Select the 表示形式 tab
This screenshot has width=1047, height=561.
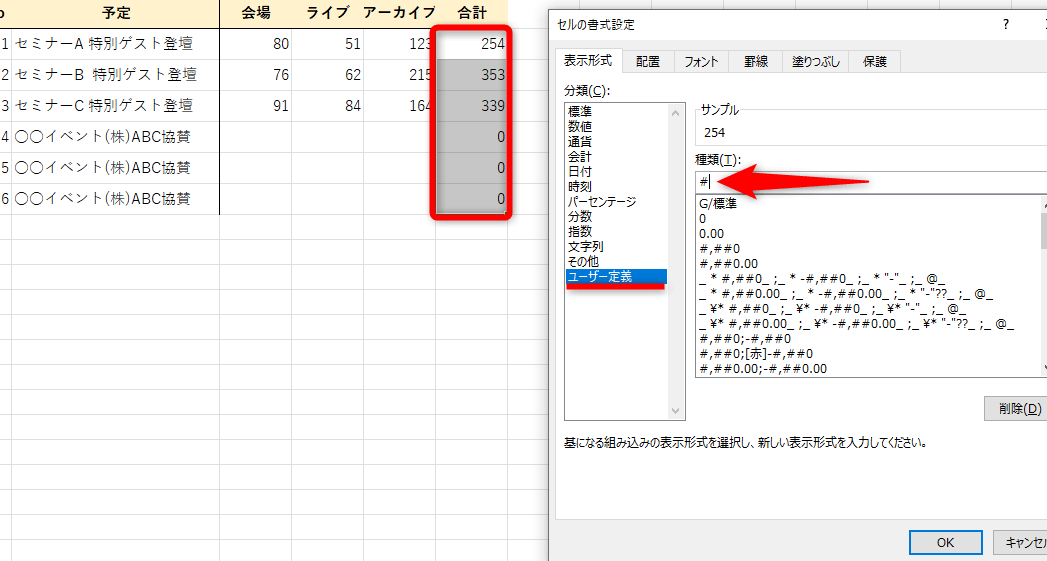pyautogui.click(x=588, y=60)
